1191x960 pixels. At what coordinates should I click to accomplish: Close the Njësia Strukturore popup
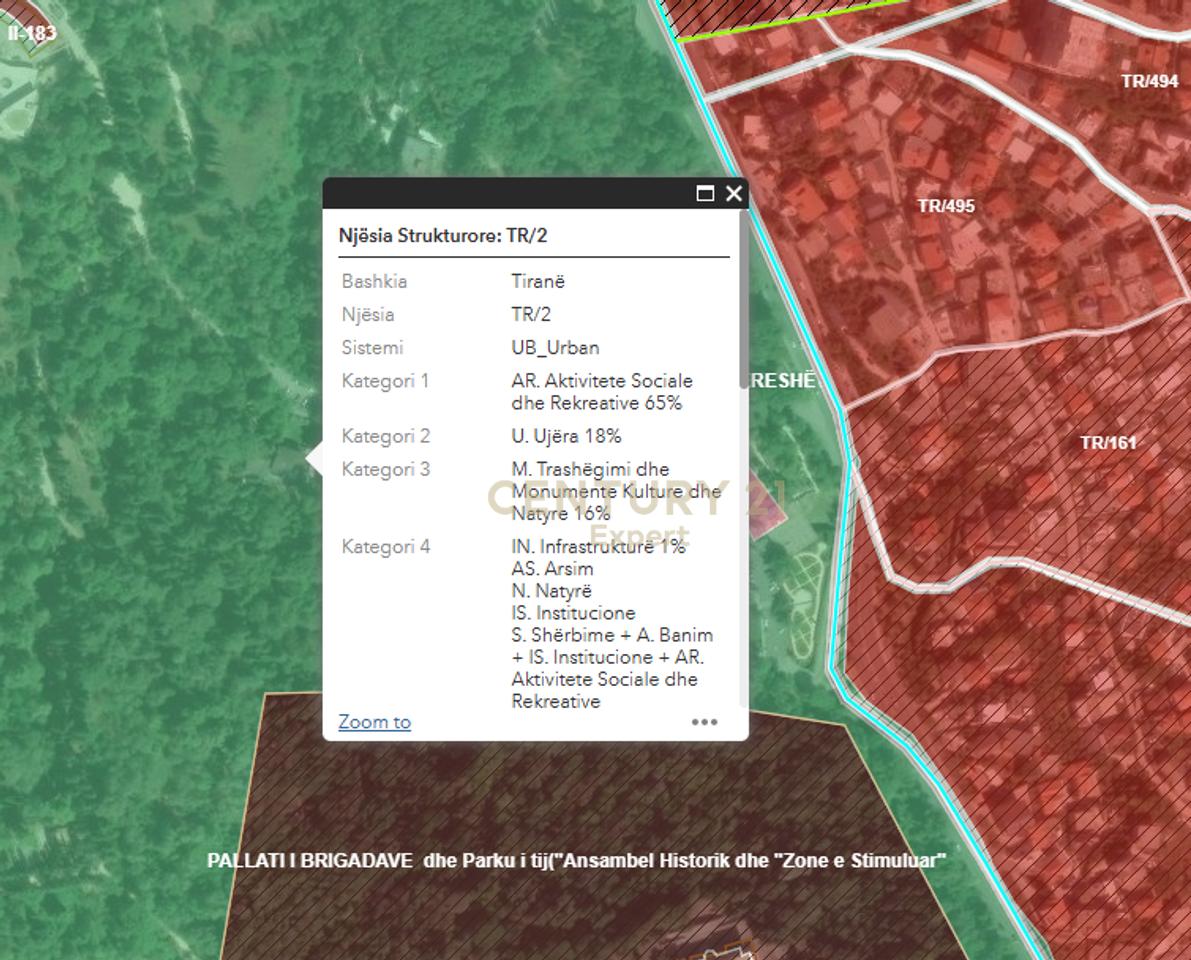[734, 194]
